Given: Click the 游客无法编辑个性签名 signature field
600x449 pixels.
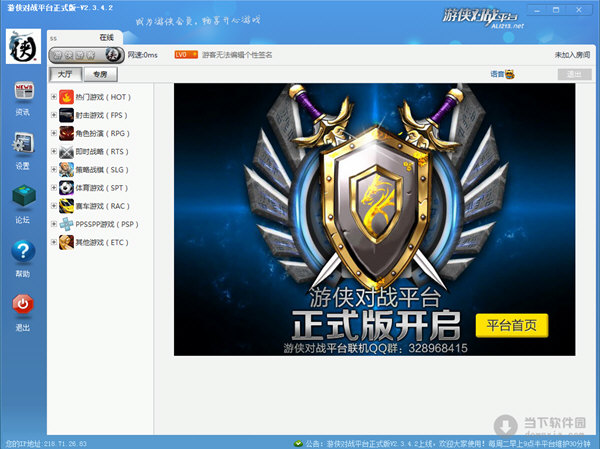Looking at the screenshot, I should [x=237, y=55].
